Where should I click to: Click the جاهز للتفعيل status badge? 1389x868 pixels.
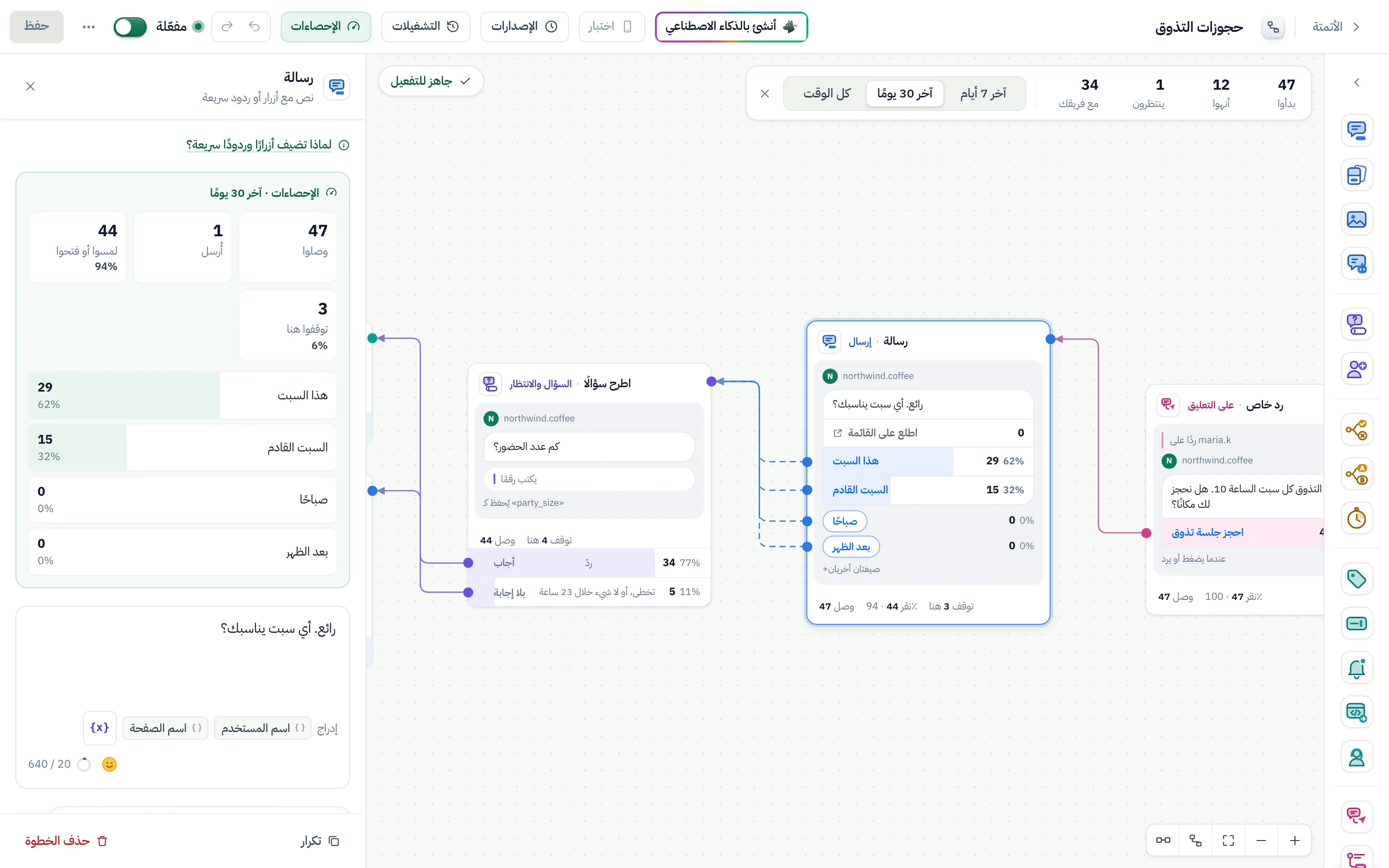[431, 81]
